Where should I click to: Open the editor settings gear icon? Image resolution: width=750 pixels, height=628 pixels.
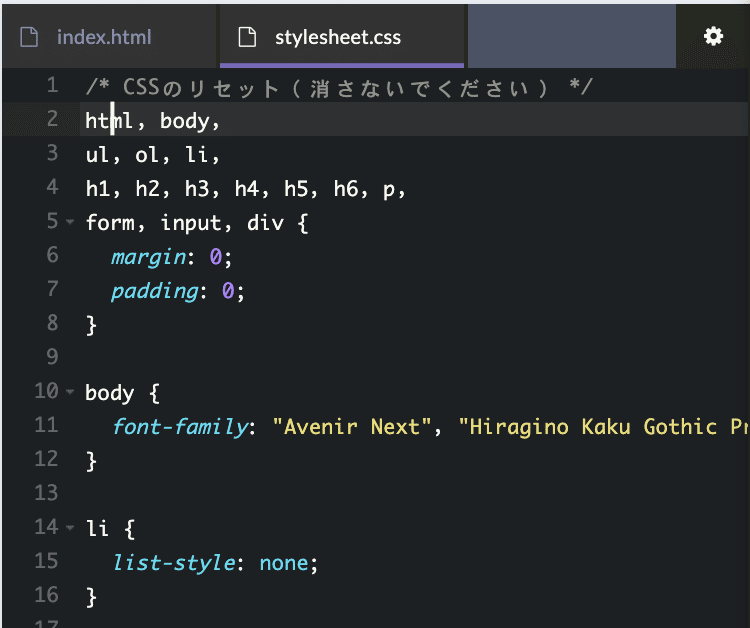(x=713, y=36)
